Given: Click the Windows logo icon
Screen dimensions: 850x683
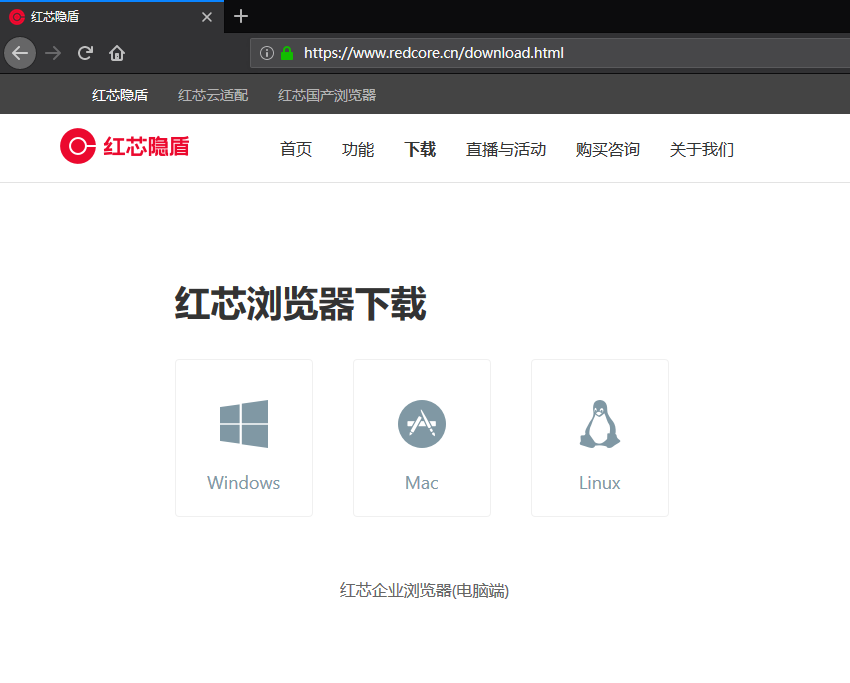Looking at the screenshot, I should click(244, 424).
